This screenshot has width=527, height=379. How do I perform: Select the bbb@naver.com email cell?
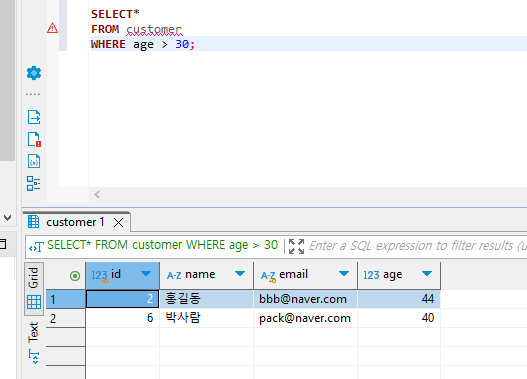click(306, 299)
